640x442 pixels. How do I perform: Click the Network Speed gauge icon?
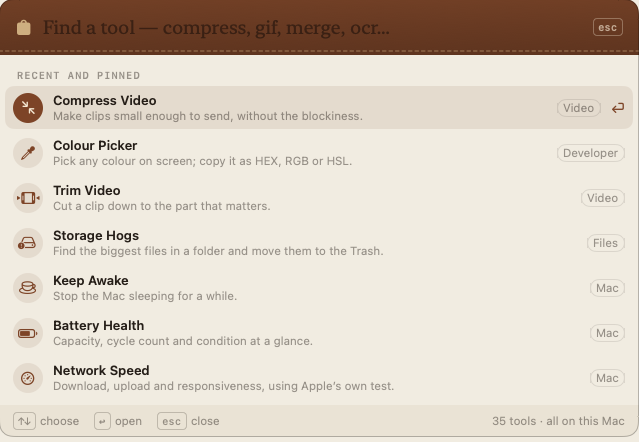28,378
